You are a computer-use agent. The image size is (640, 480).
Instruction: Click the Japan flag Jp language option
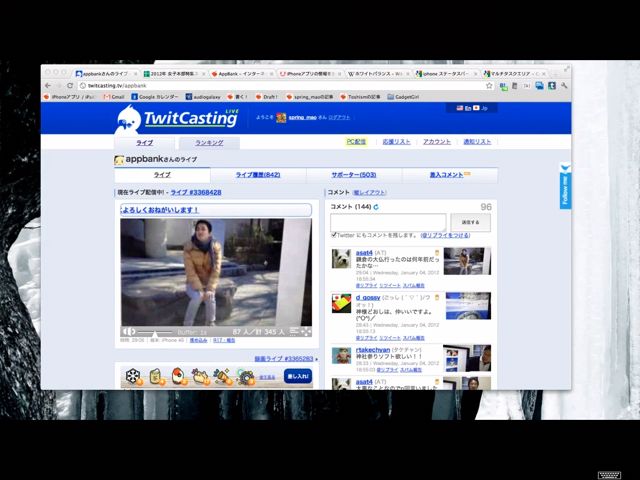[480, 108]
